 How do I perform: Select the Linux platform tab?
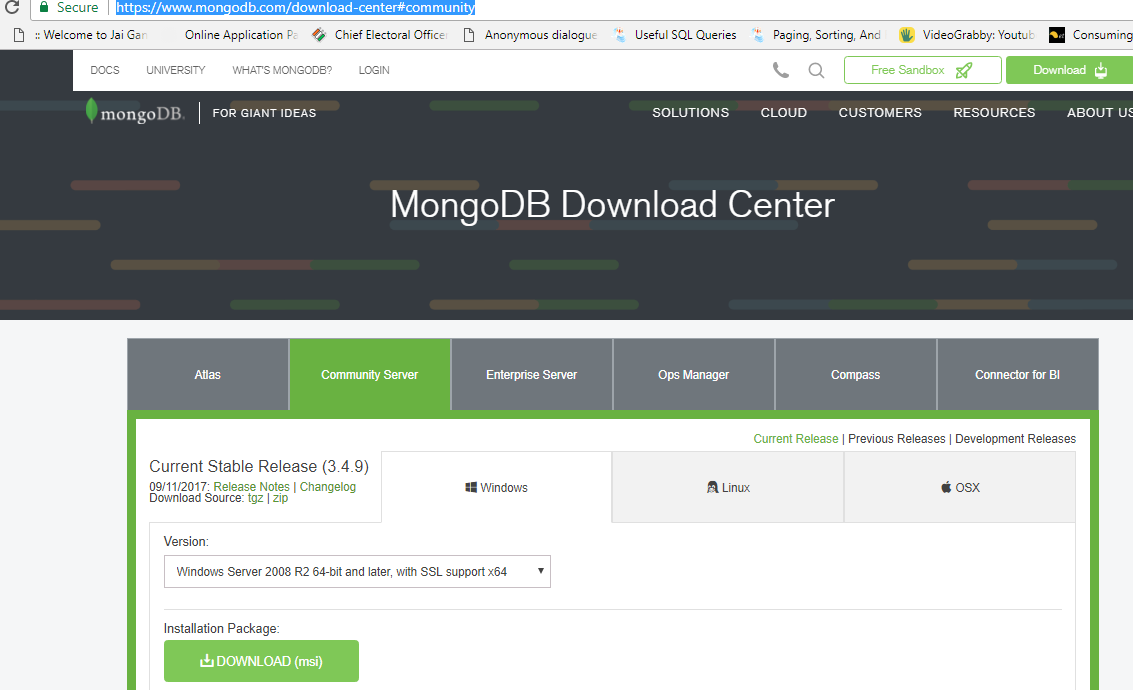point(728,488)
